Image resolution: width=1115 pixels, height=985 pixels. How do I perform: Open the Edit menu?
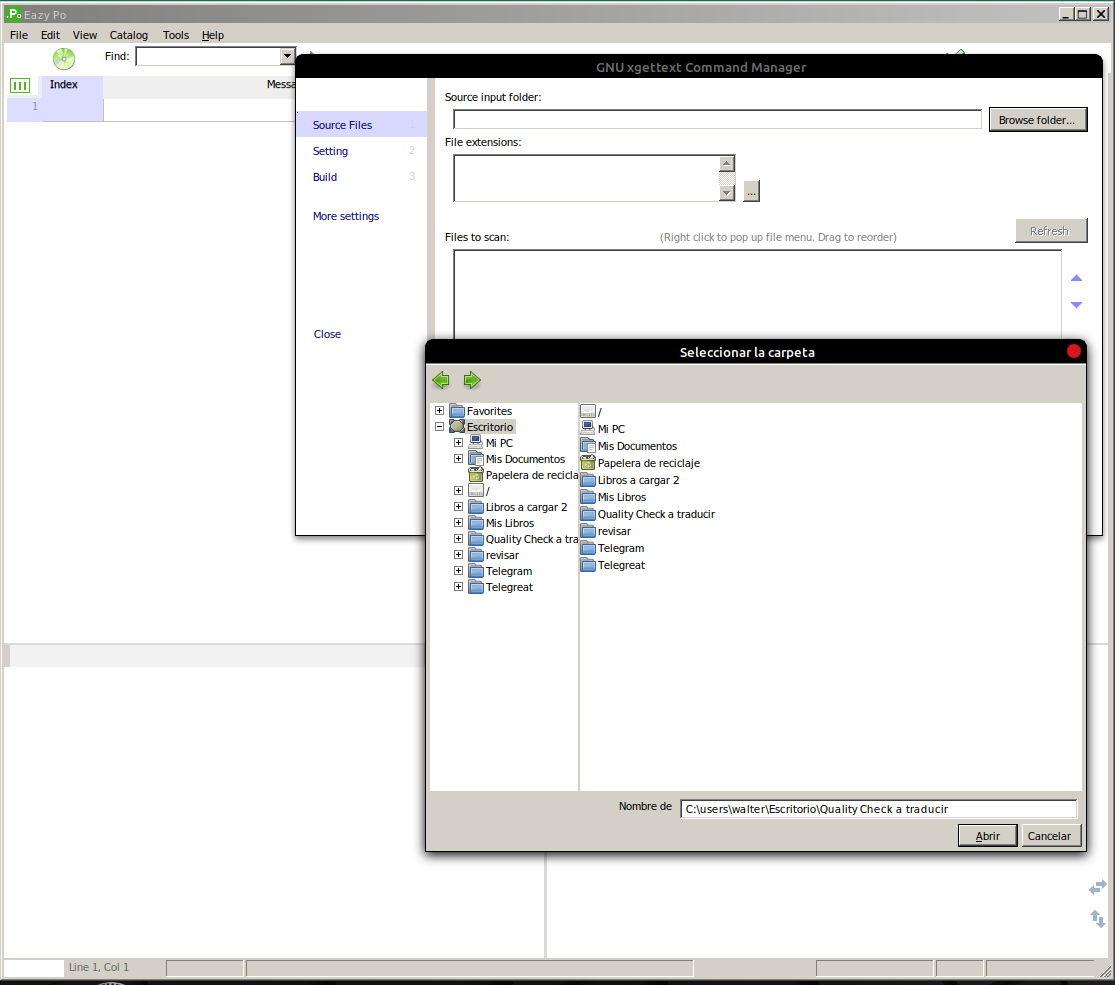point(50,35)
